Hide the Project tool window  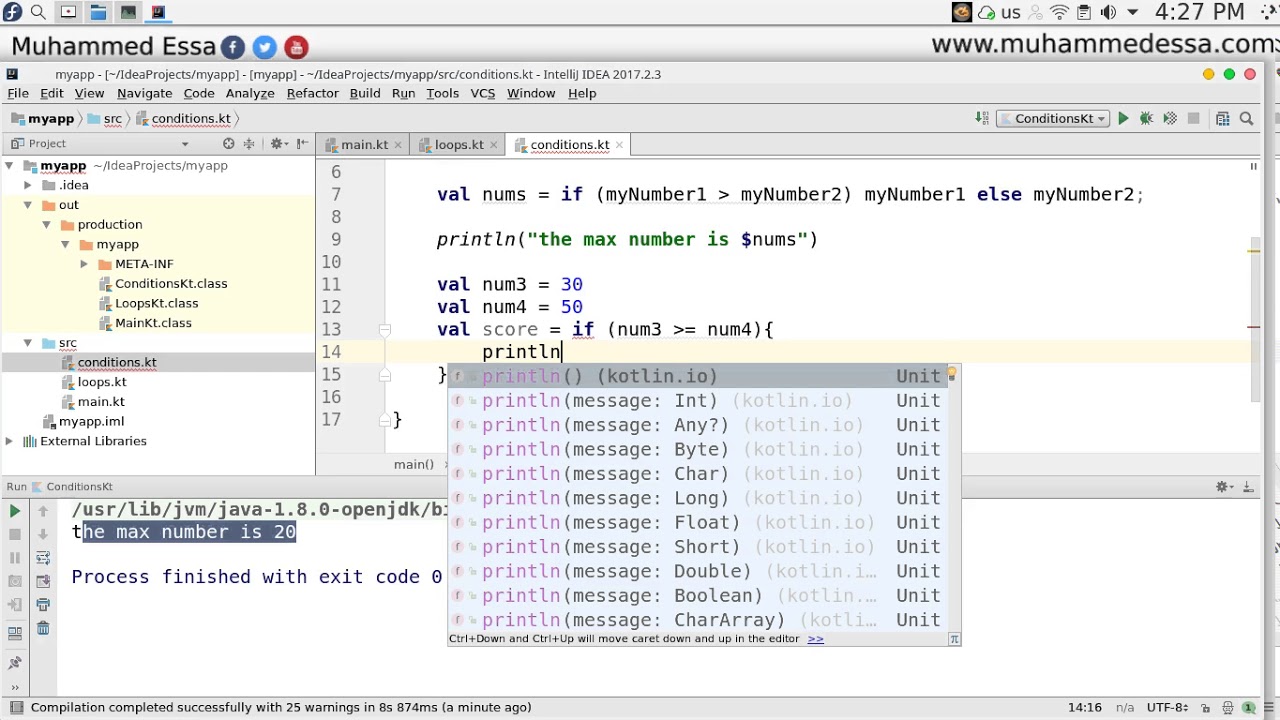click(x=302, y=144)
